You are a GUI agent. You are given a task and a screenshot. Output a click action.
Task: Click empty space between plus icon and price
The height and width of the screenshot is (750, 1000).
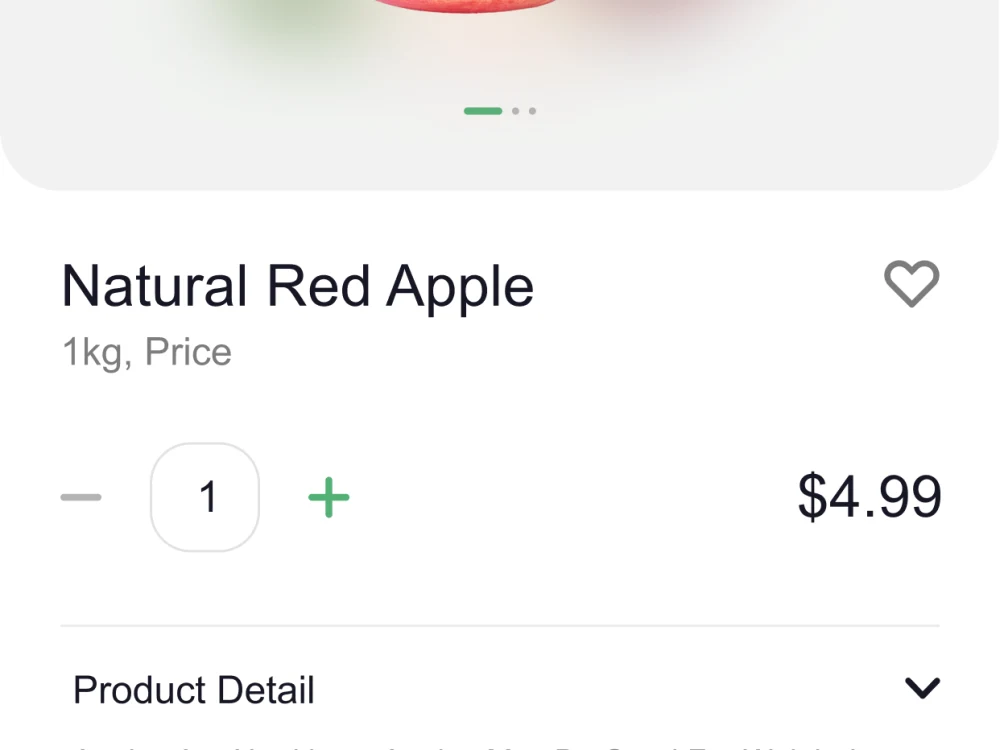[574, 497]
